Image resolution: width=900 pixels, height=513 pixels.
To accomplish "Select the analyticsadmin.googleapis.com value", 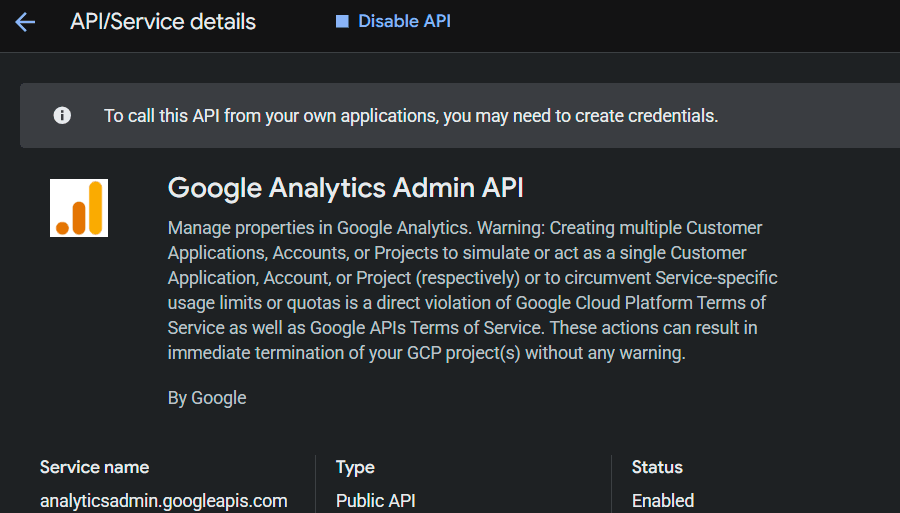I will tap(164, 501).
